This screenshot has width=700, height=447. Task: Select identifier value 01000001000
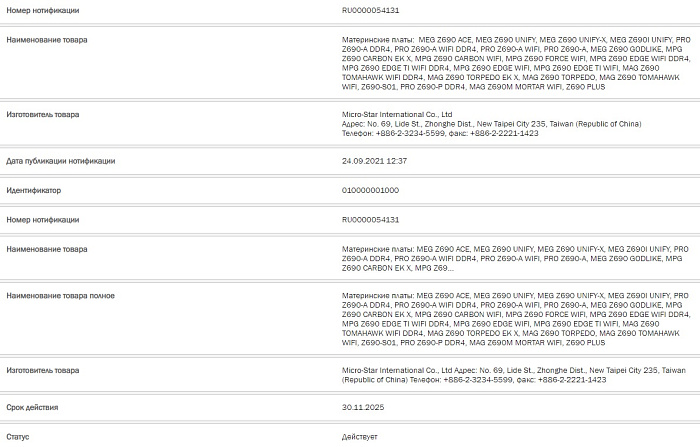pyautogui.click(x=371, y=190)
